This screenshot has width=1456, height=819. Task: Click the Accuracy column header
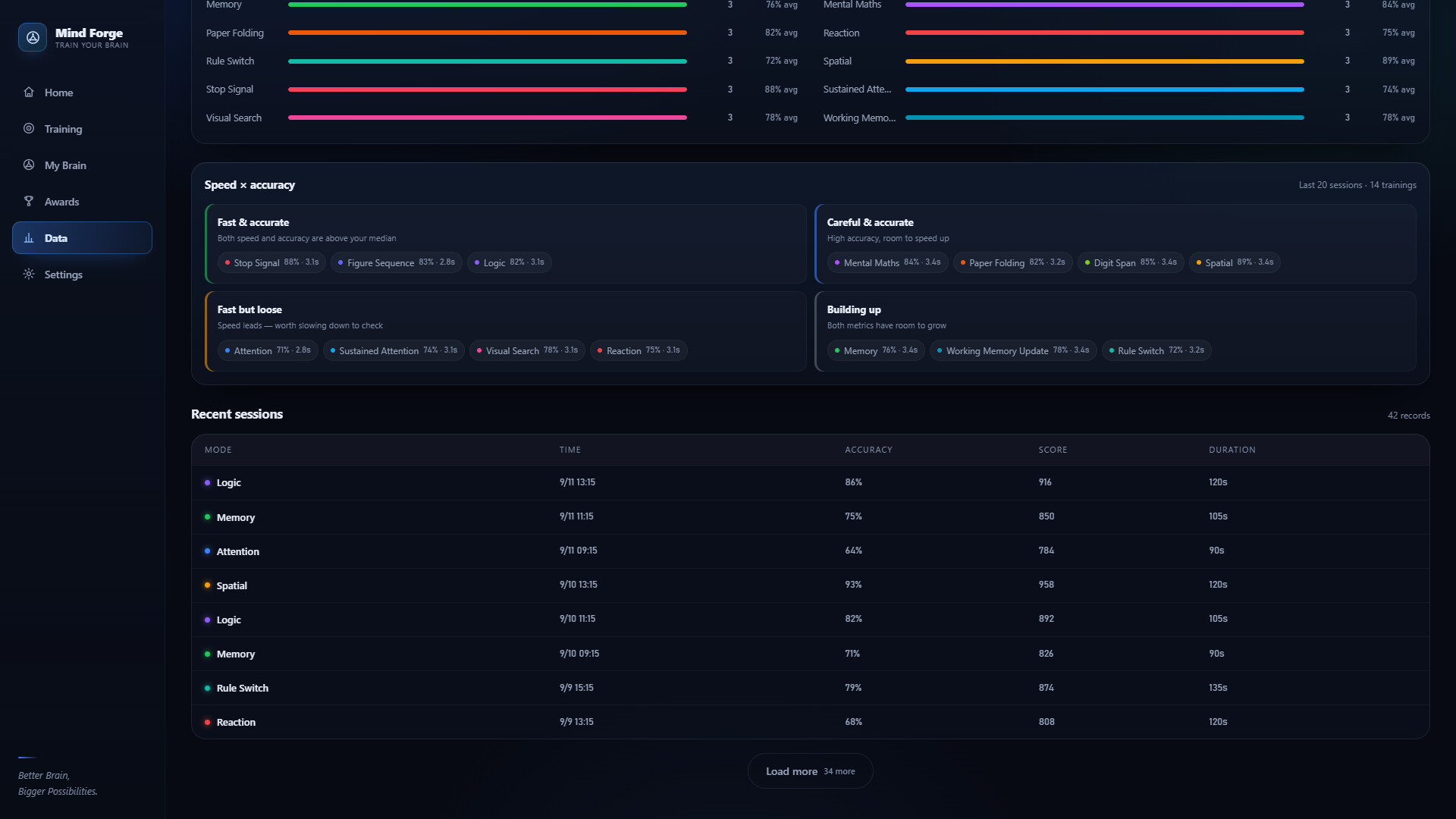[x=868, y=450]
